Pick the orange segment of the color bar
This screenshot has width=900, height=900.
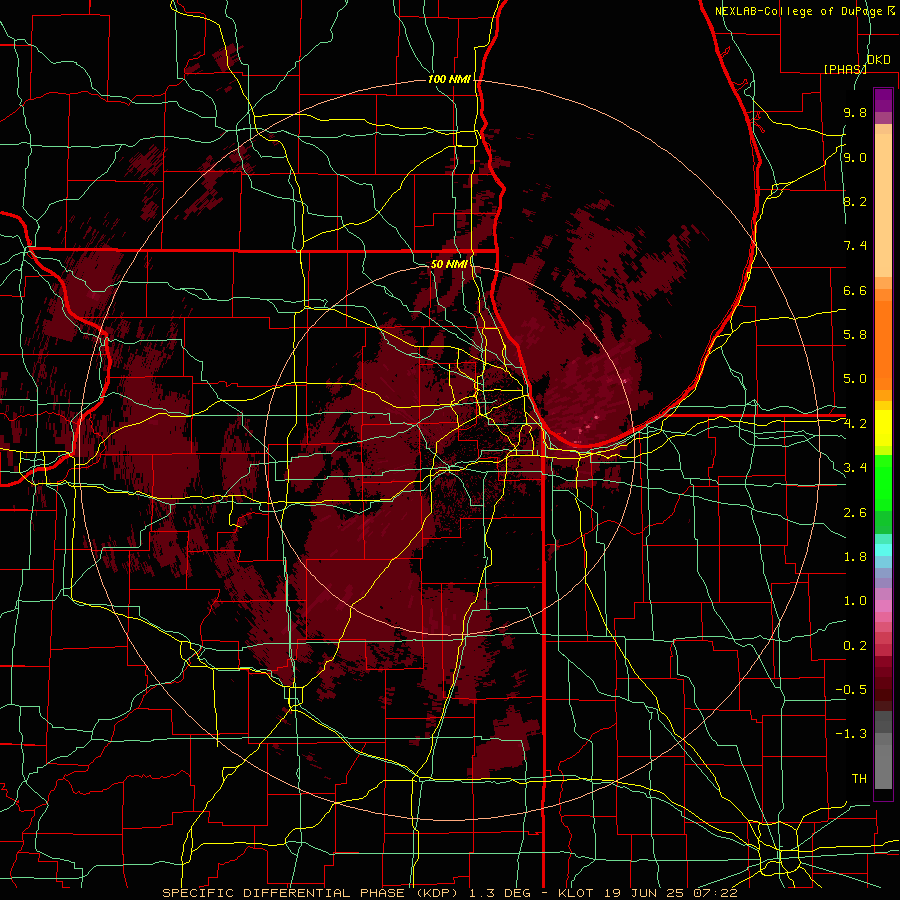(x=883, y=344)
